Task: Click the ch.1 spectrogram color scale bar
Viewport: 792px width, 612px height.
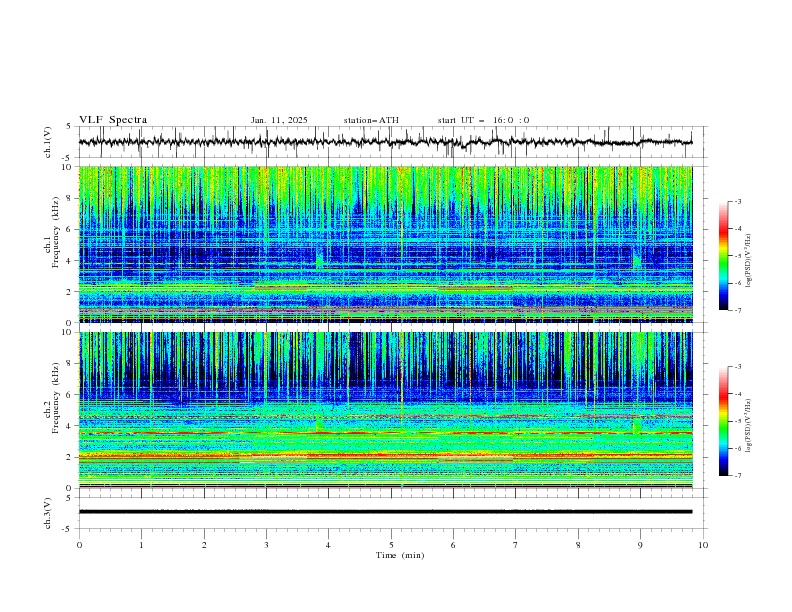Action: [x=723, y=256]
